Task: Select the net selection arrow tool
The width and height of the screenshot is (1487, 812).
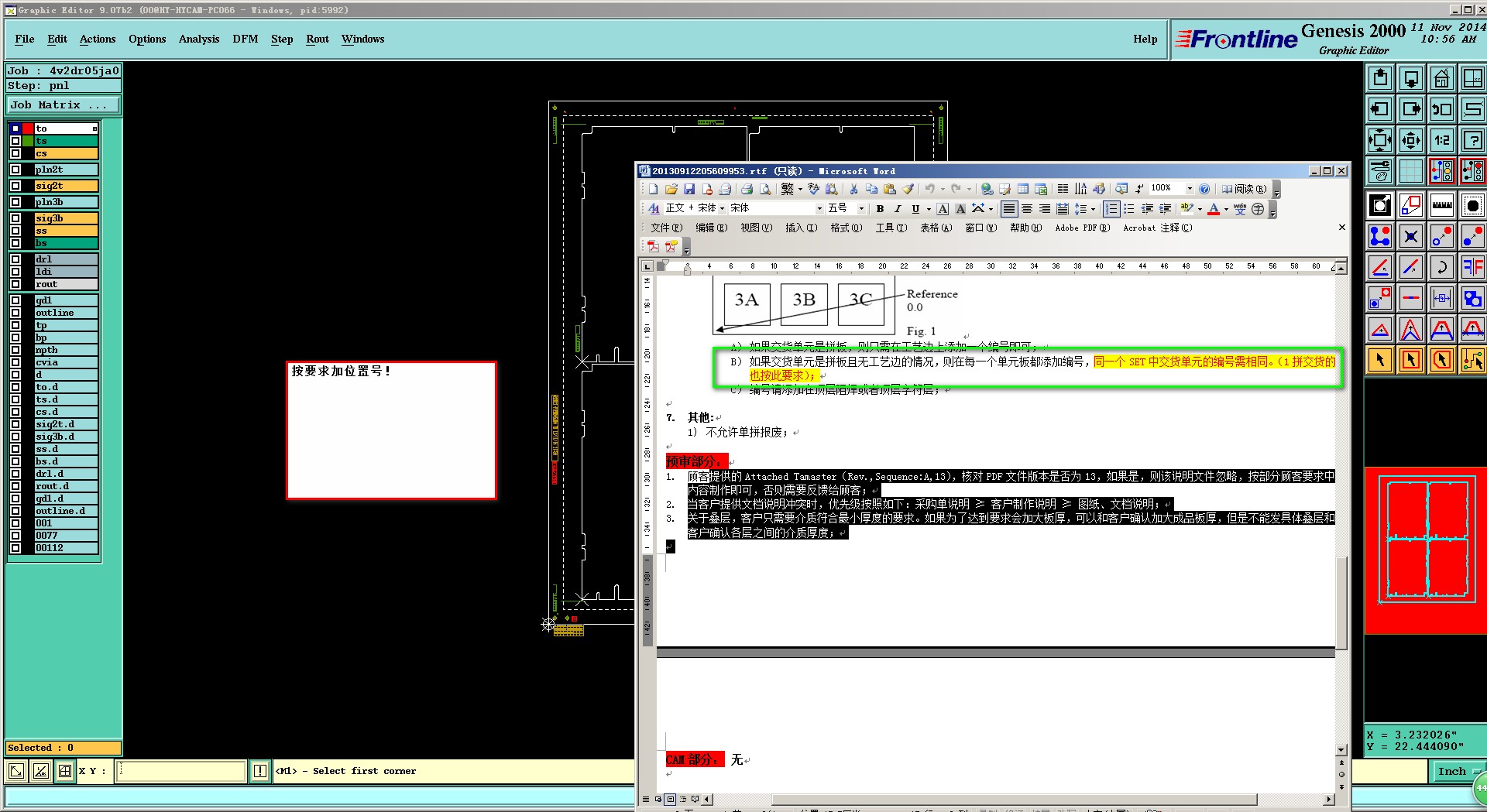Action: pyautogui.click(x=1472, y=360)
